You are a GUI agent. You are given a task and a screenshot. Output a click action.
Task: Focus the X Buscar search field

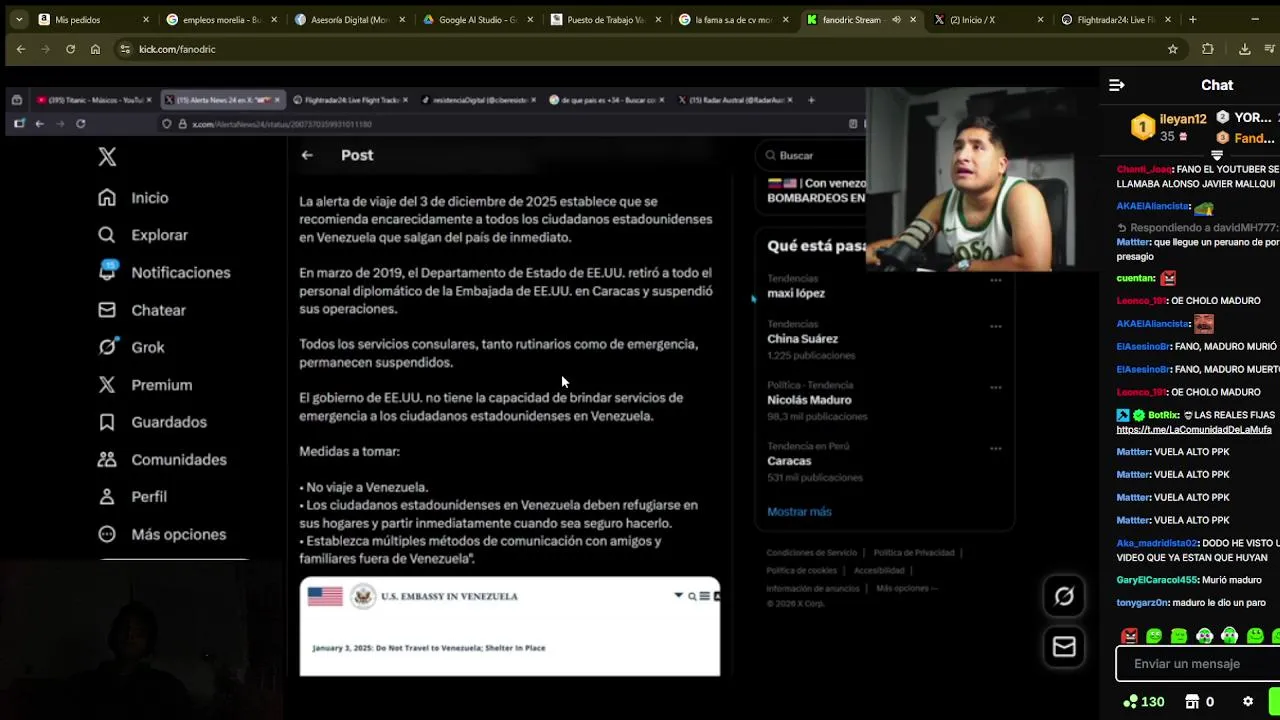(812, 156)
